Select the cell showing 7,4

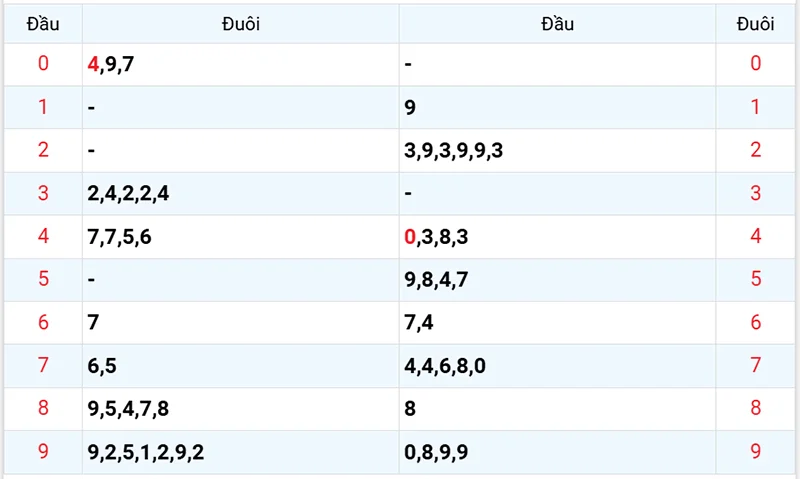point(557,322)
